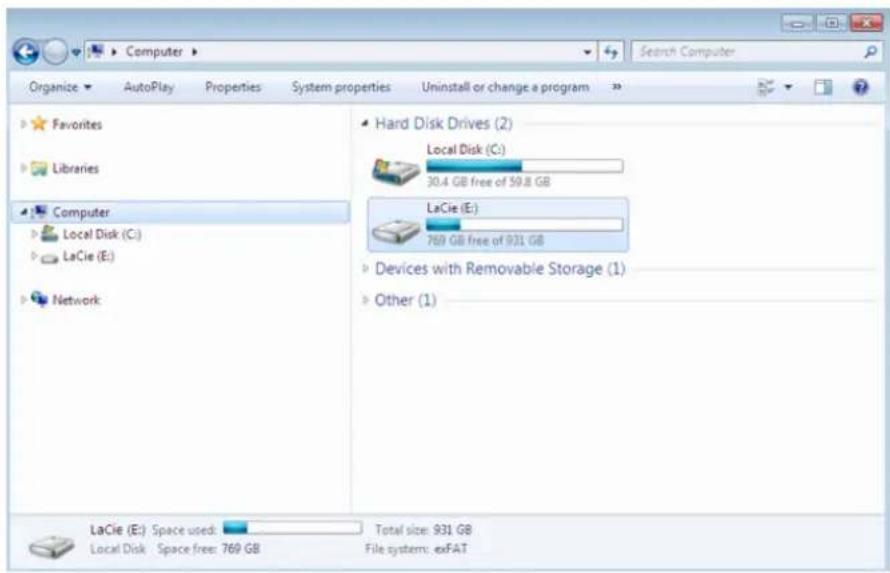
Task: Click Local Disk (C:) sidebar drive icon
Action: coord(49,233)
